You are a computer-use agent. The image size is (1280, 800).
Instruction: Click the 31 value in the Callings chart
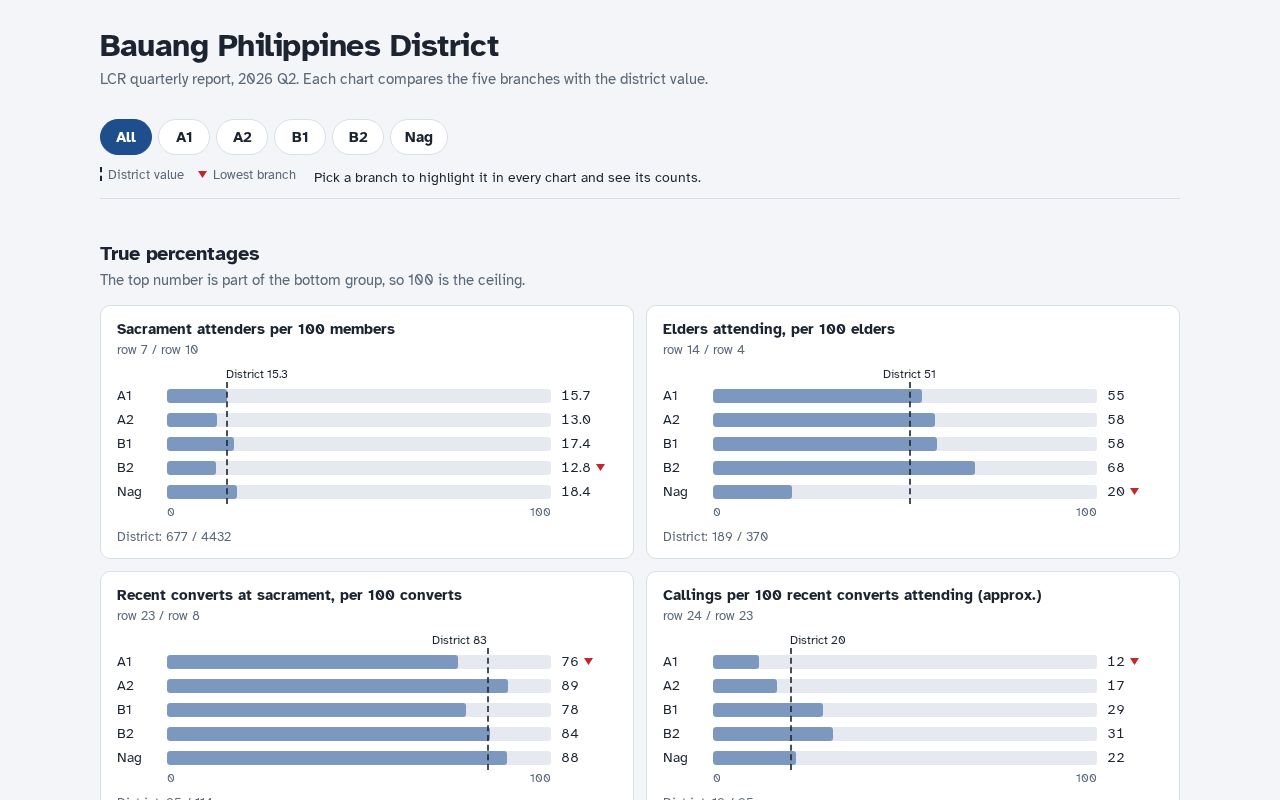tap(1116, 734)
